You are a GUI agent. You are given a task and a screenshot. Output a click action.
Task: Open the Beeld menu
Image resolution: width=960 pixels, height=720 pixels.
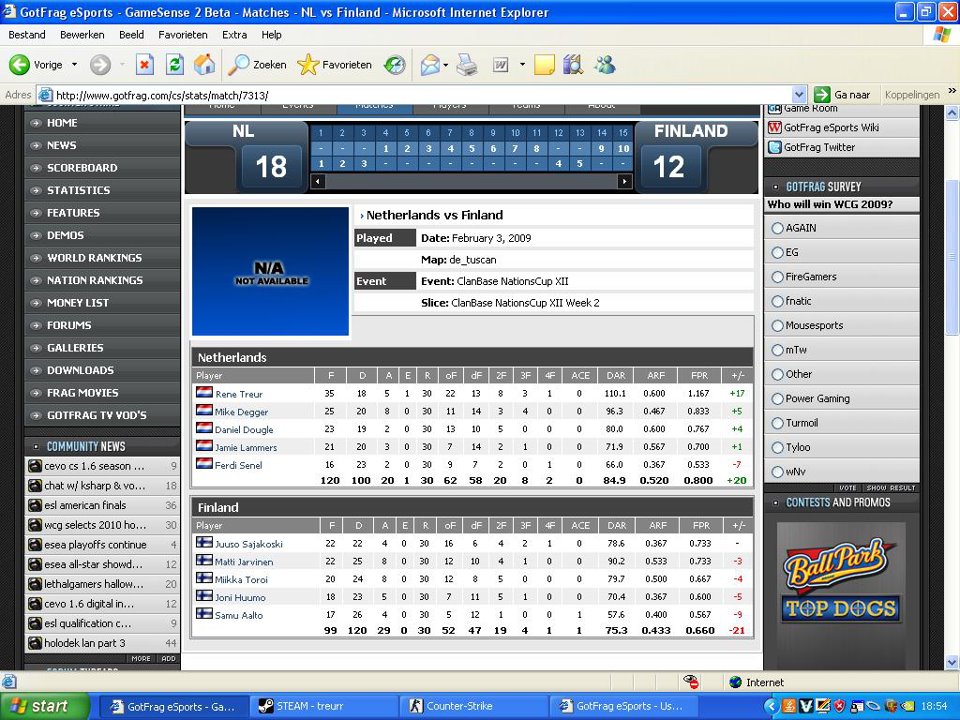(132, 35)
